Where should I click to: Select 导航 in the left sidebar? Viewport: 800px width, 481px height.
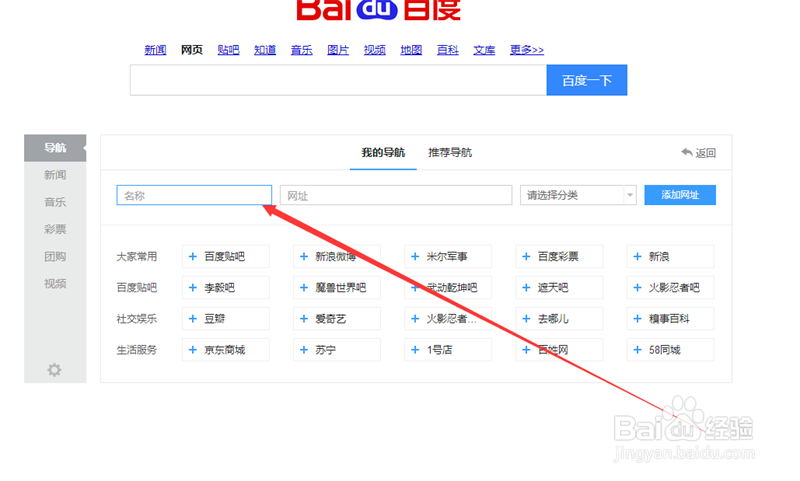point(55,148)
